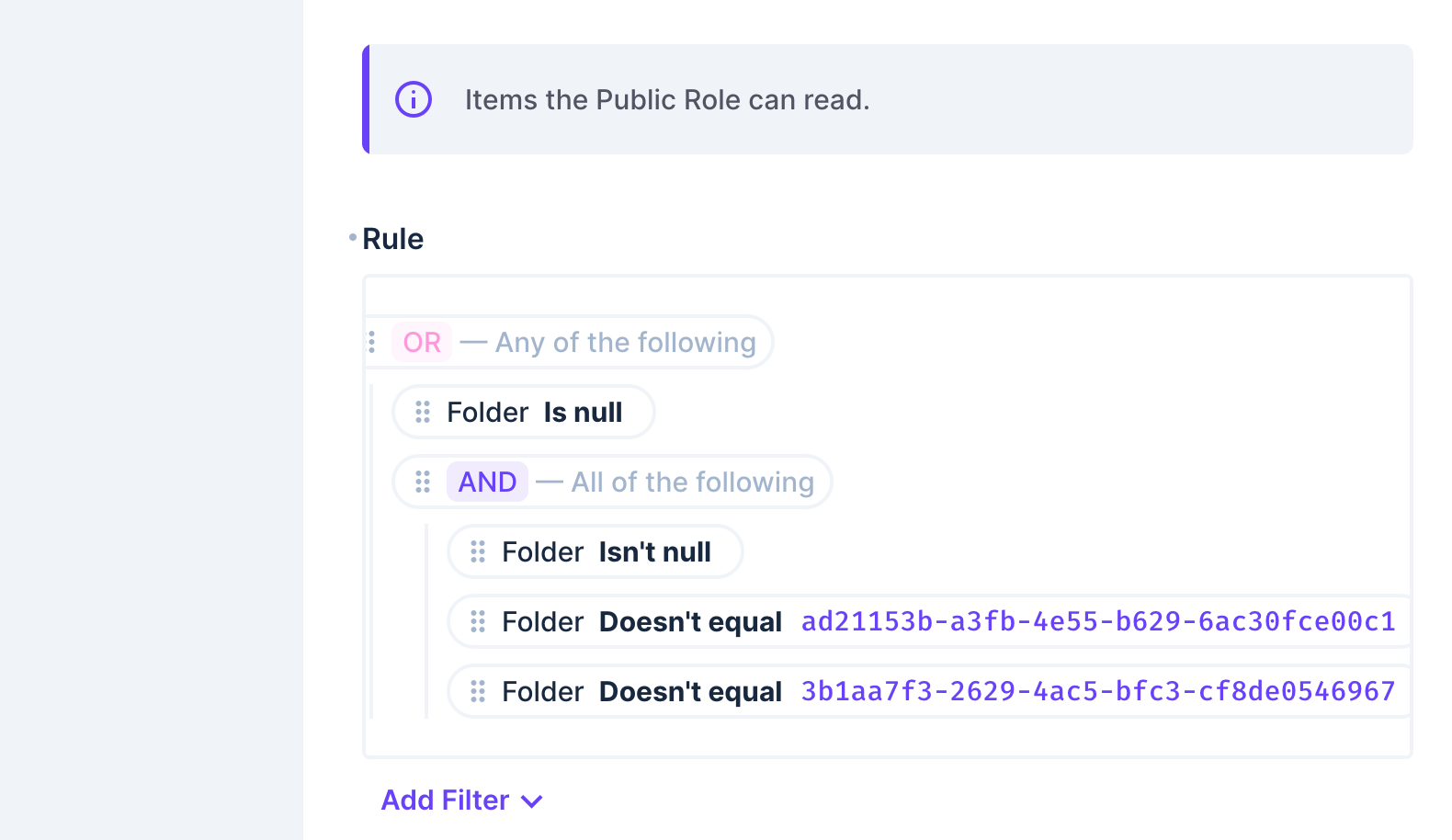The image size is (1452, 840).
Task: Click the drag handle beside the OR group
Action: (x=372, y=342)
